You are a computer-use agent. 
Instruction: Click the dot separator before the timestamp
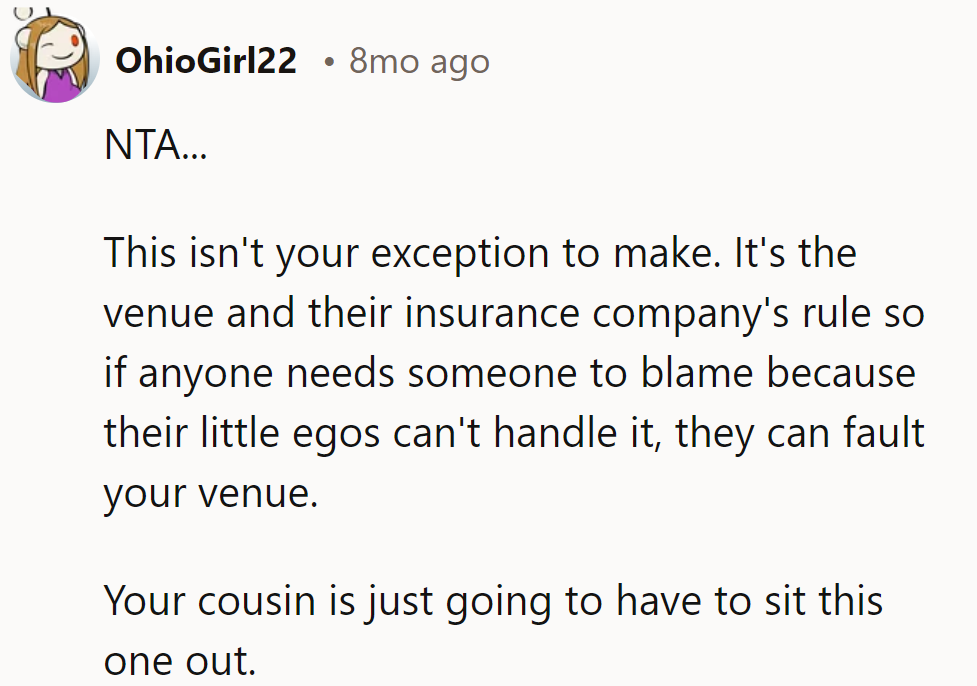(329, 62)
